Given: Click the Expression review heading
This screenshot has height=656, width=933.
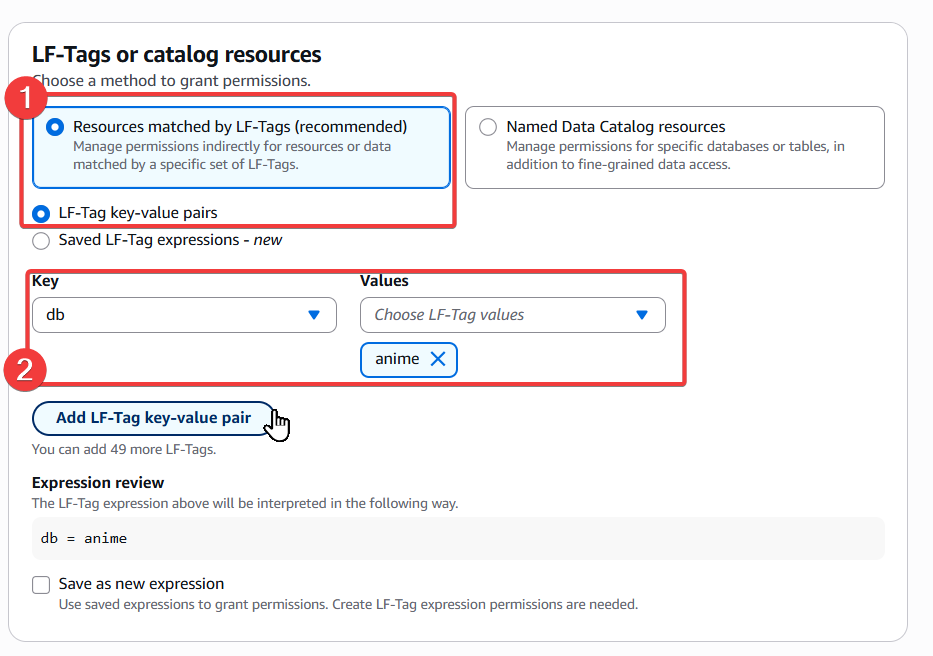Looking at the screenshot, I should coord(98,483).
